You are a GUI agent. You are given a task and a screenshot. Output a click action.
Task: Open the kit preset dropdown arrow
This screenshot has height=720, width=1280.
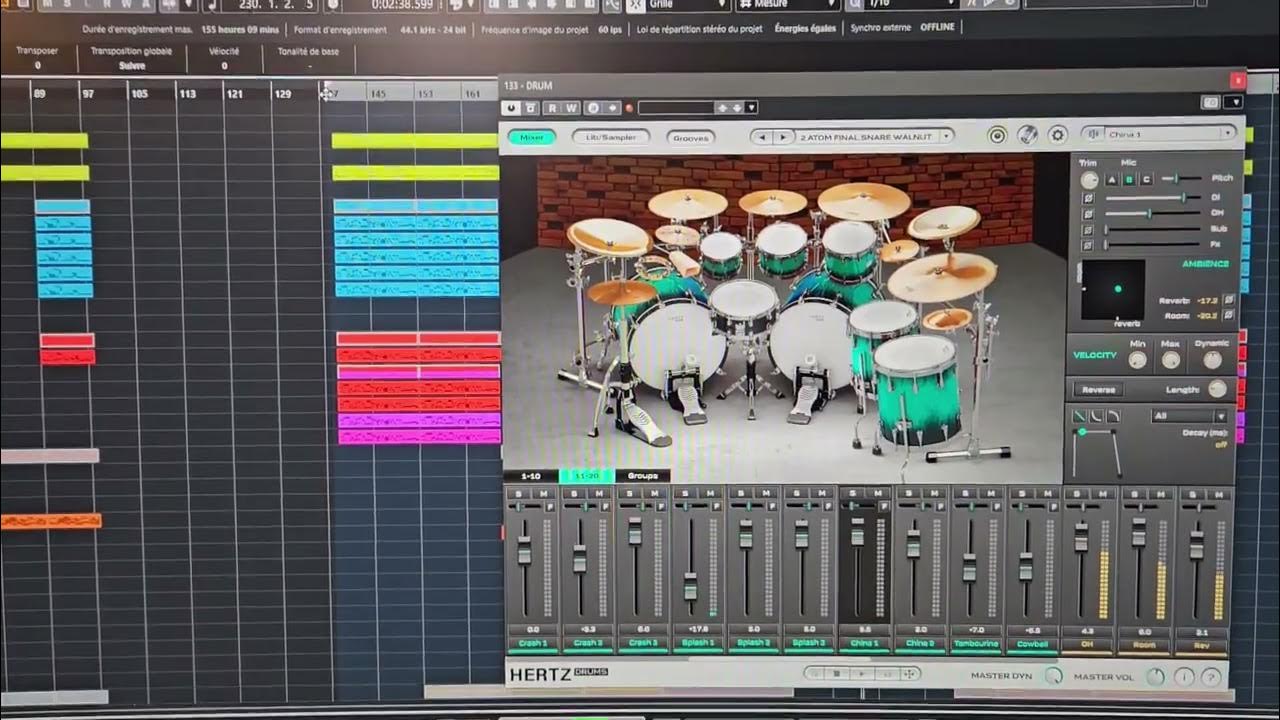944,137
